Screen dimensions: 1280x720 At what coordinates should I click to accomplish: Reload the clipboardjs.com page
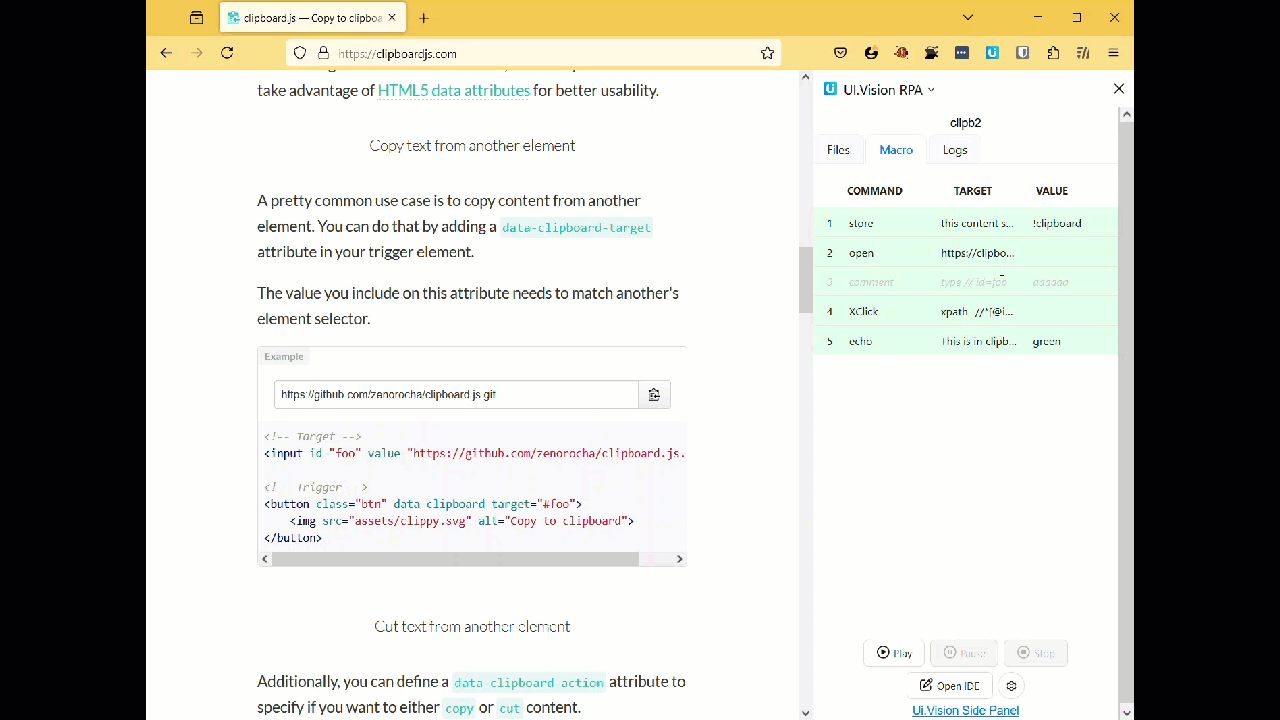[228, 53]
